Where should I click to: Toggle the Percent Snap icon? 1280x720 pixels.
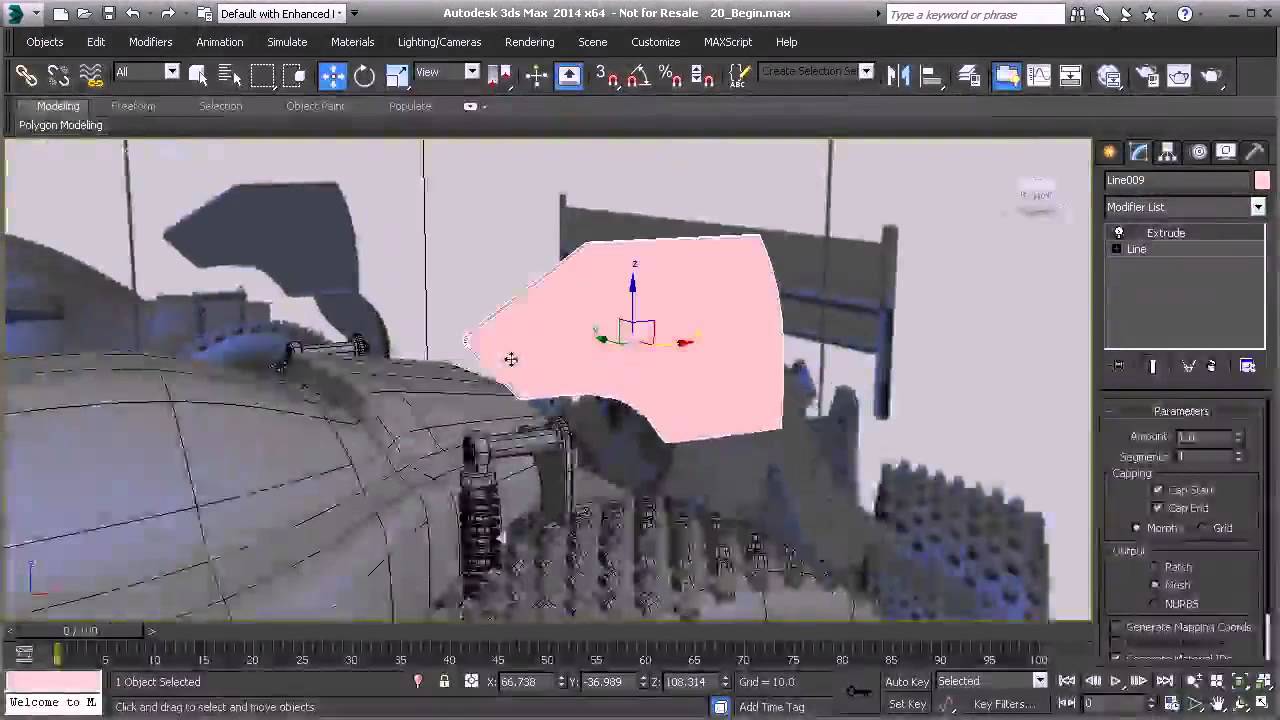[671, 75]
